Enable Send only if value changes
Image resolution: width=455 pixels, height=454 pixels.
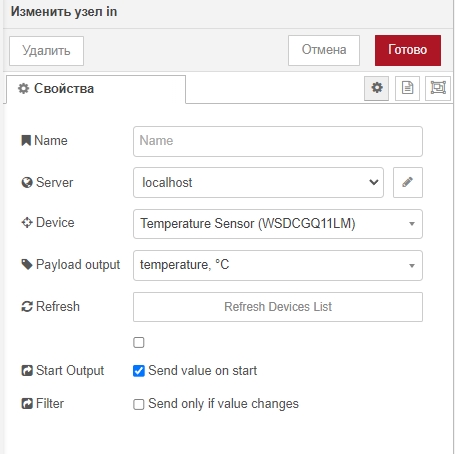139,404
